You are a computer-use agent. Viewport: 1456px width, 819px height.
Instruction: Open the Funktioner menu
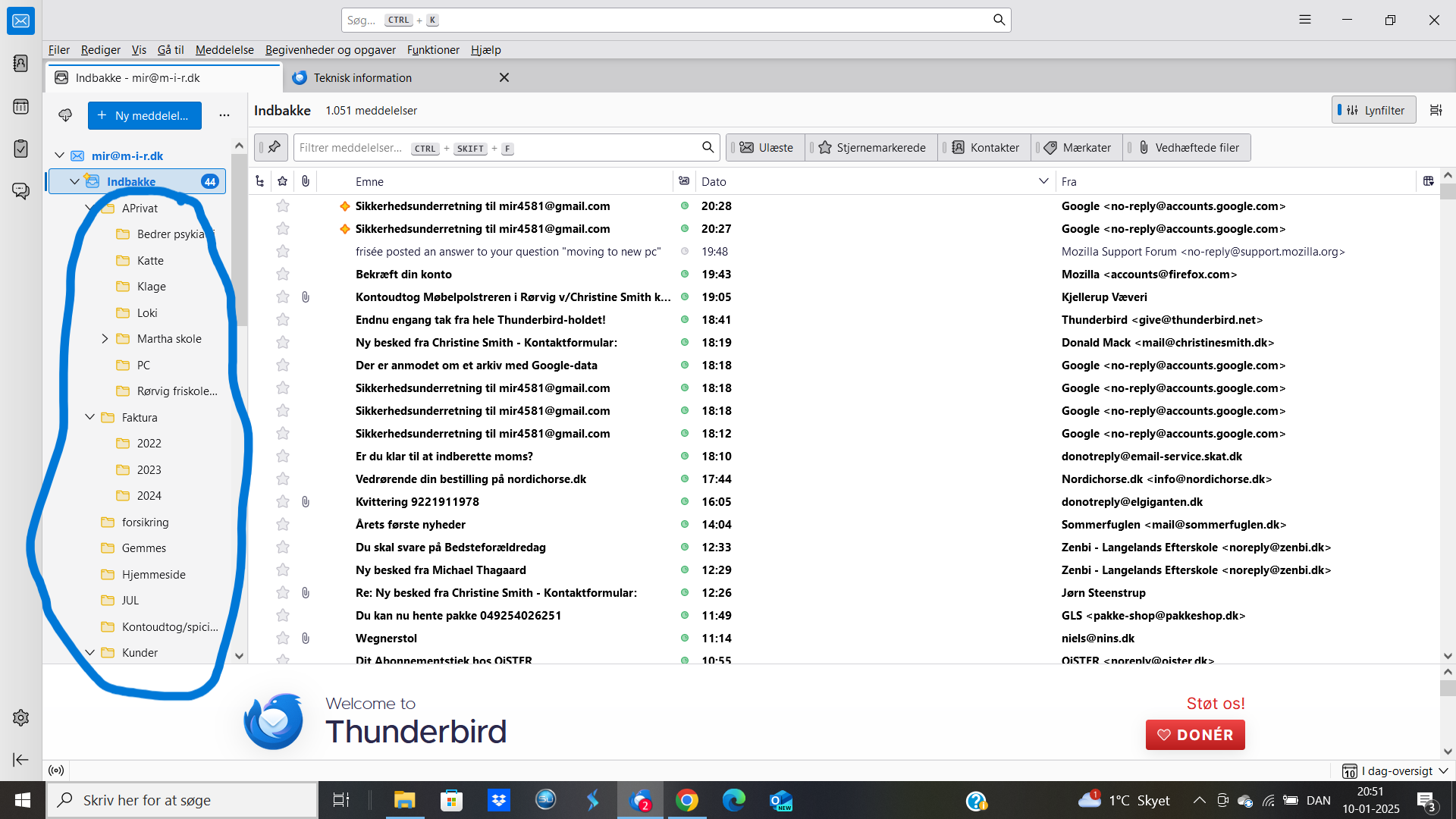pos(433,49)
